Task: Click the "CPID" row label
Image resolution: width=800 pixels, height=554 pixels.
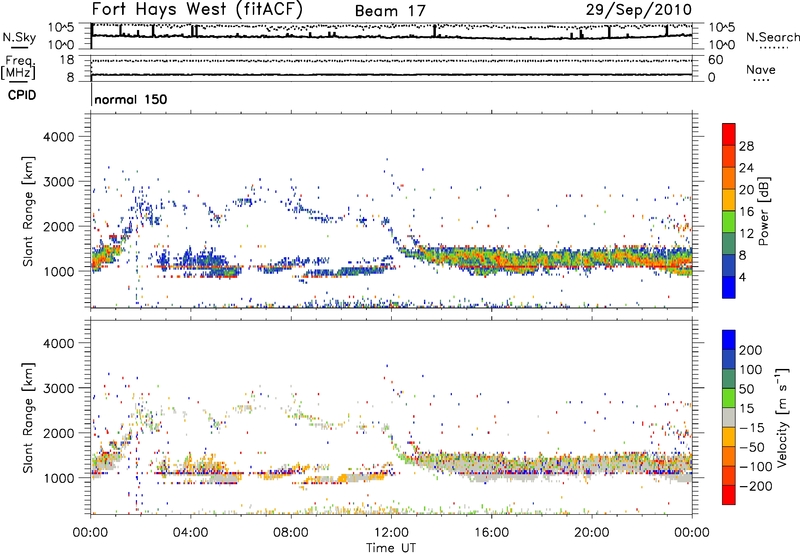Action: (22, 95)
